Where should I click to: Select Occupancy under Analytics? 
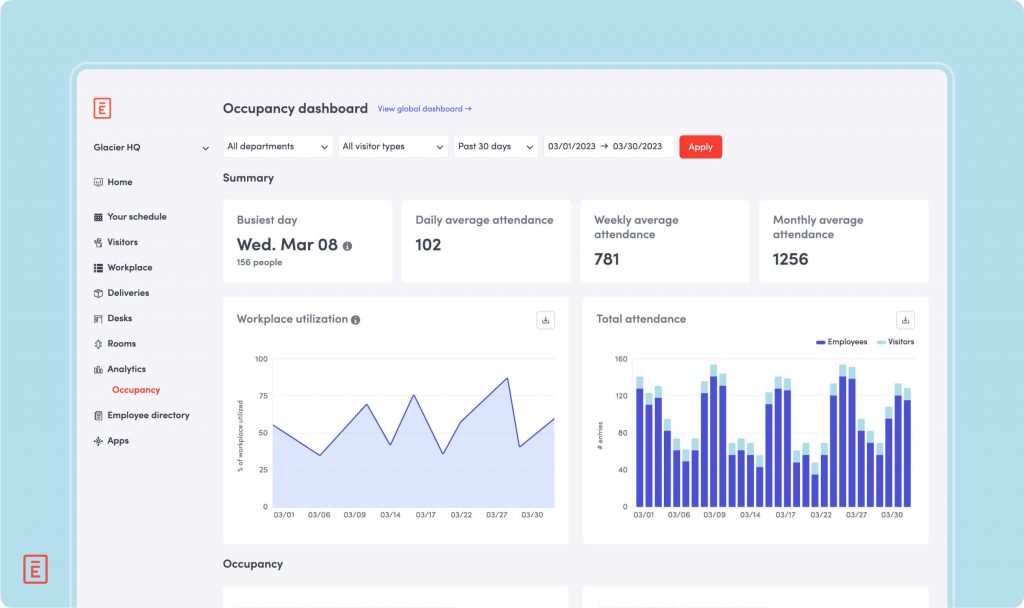(x=136, y=390)
